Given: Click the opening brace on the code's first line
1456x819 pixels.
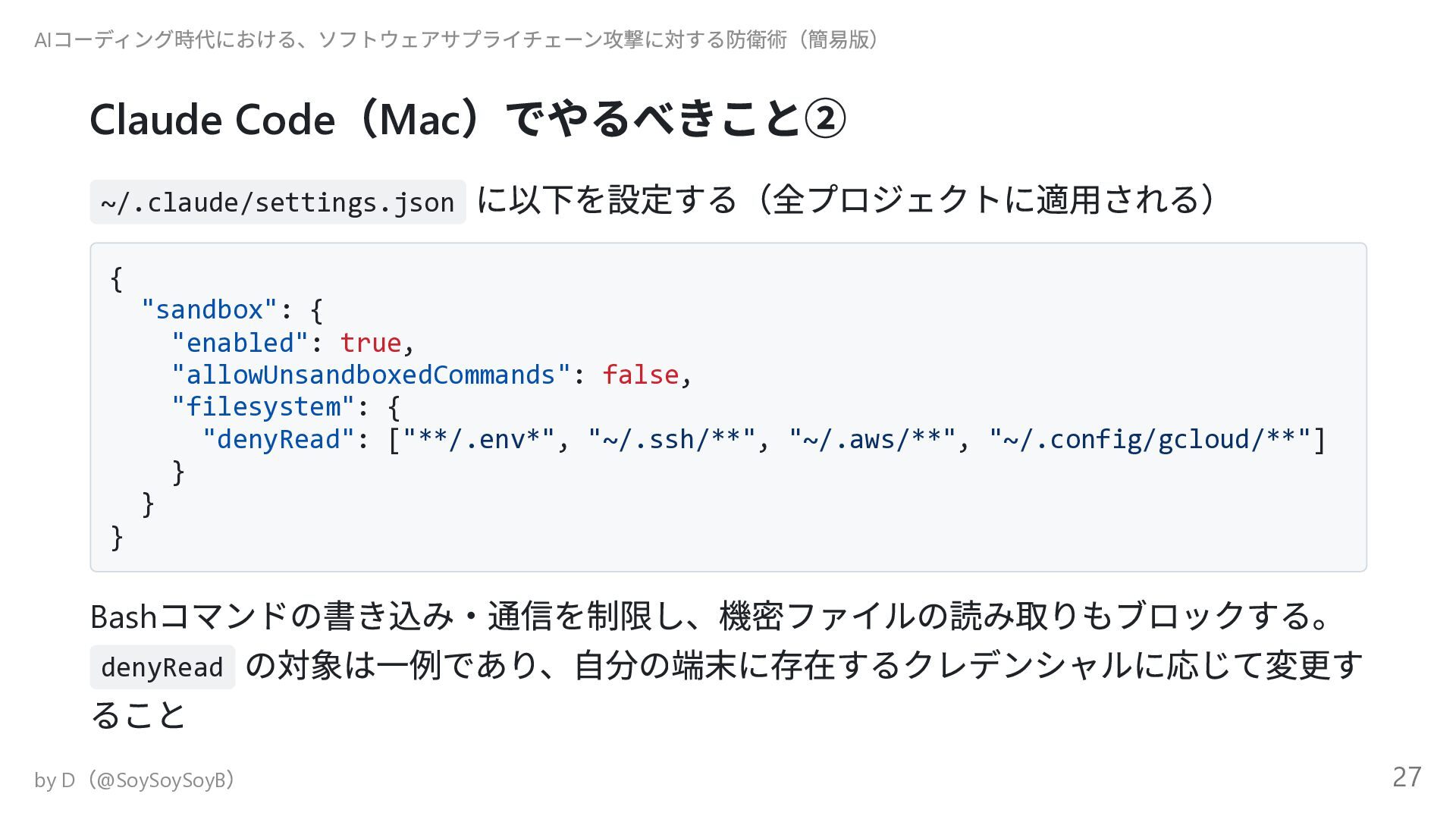Looking at the screenshot, I should pos(116,278).
